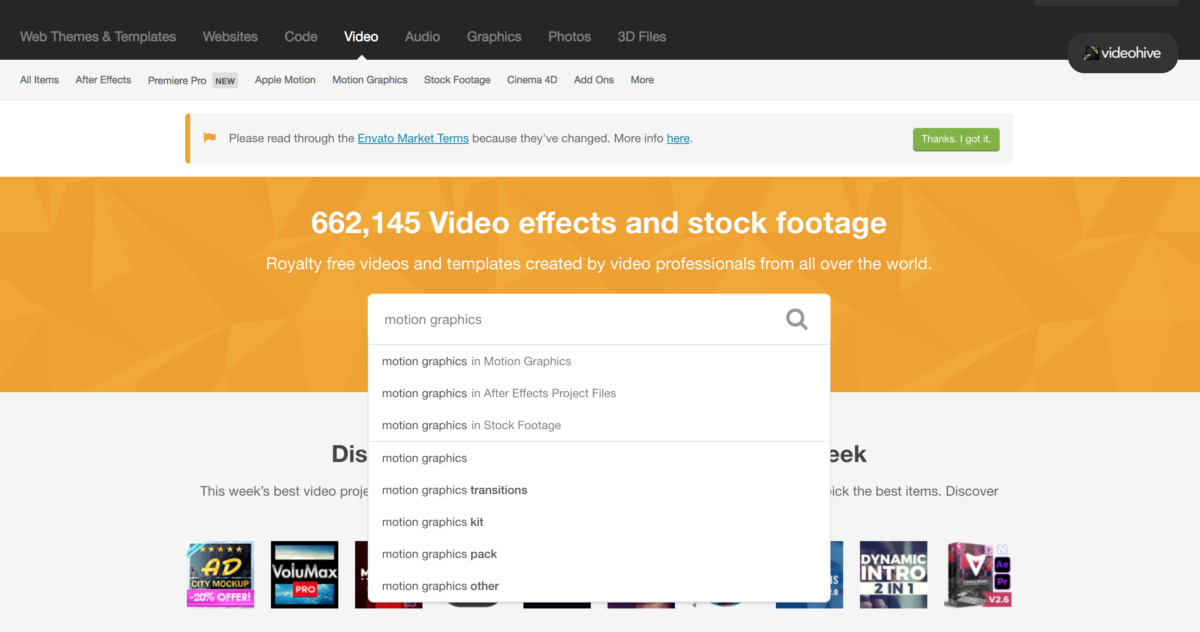Image resolution: width=1200 pixels, height=632 pixels.
Task: Choose suggestion 'motion graphics in Stock Footage'
Action: coord(599,425)
